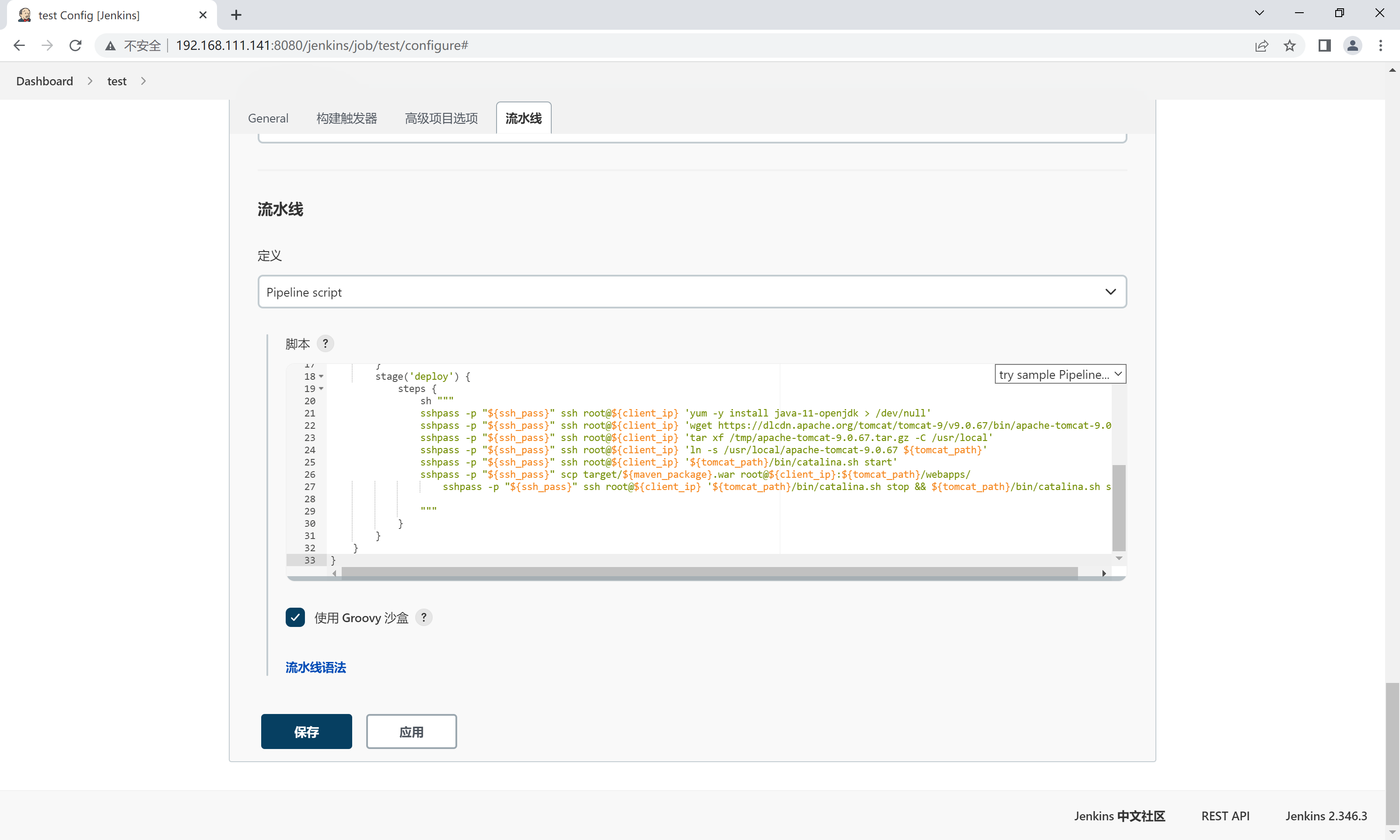
Task: Click the closing triple-quote on line 29
Action: tap(428, 511)
